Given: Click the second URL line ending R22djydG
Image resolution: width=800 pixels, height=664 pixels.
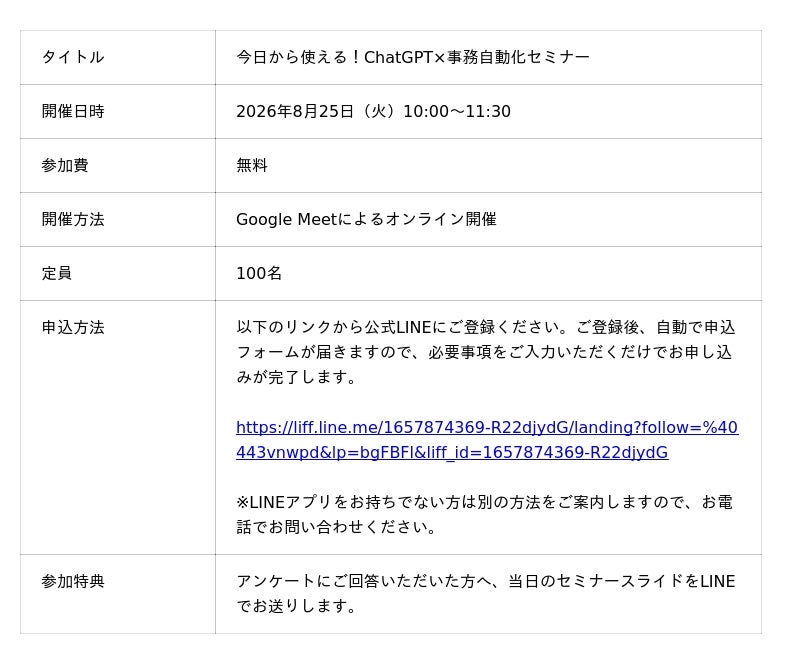Looking at the screenshot, I should (452, 452).
